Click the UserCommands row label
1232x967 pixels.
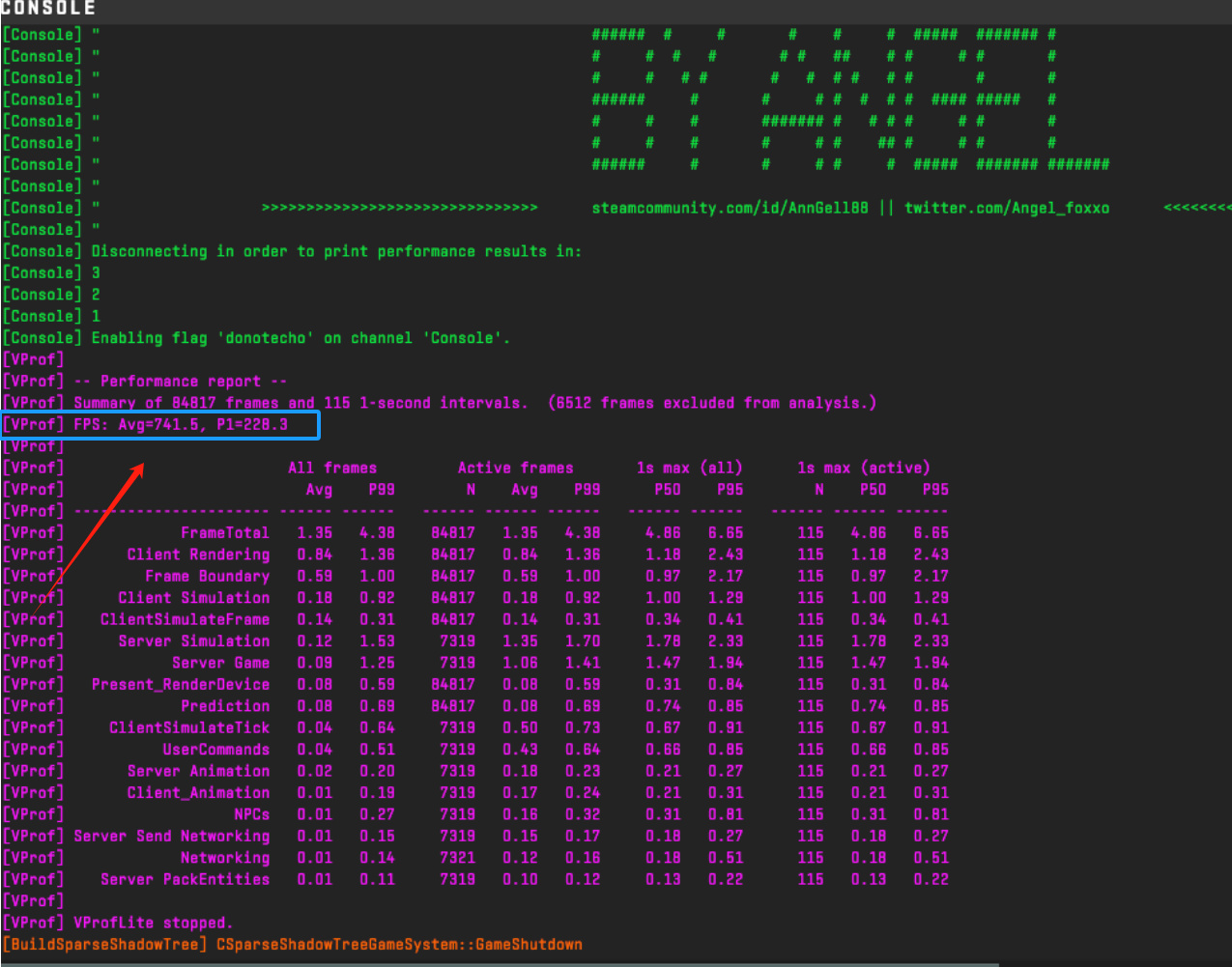216,750
